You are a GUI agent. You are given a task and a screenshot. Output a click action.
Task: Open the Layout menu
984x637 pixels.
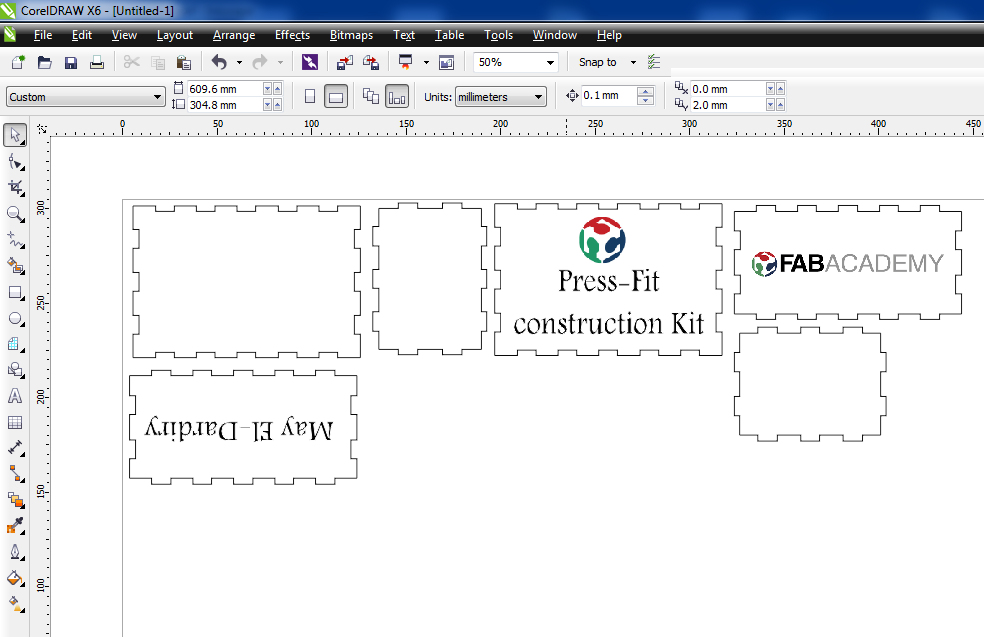174,35
